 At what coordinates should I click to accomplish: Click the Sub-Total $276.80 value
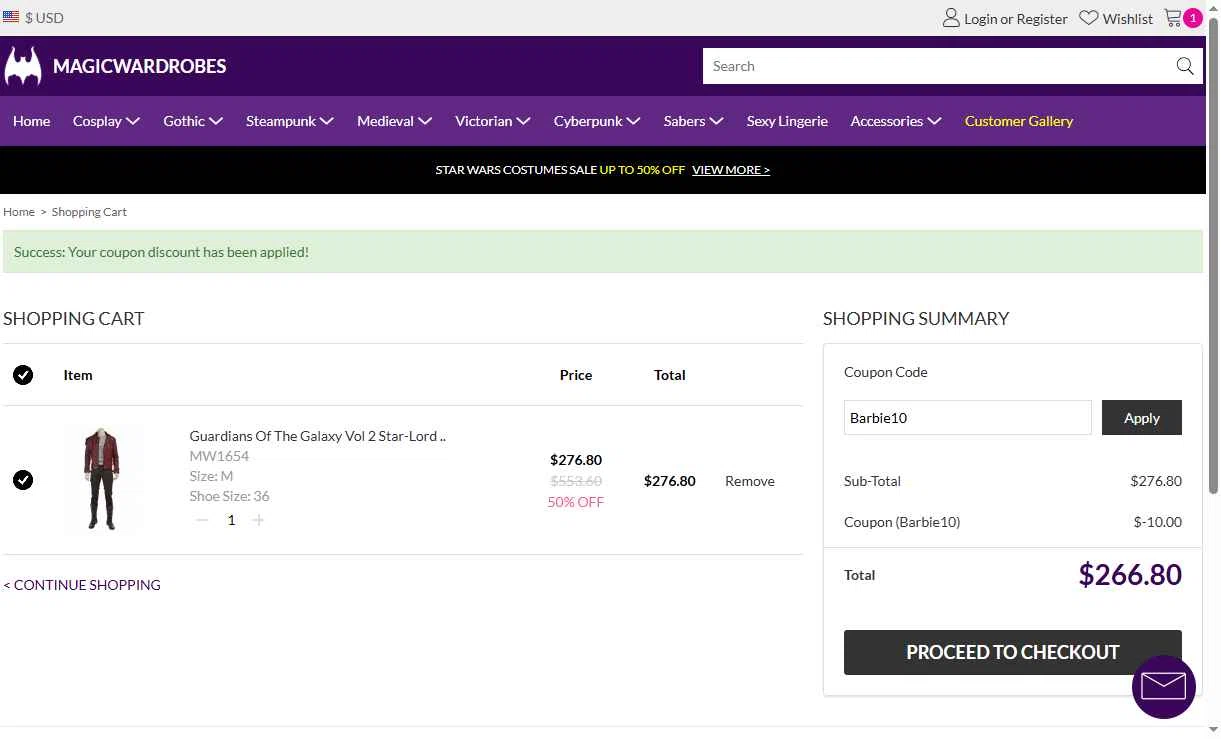[x=1156, y=481]
